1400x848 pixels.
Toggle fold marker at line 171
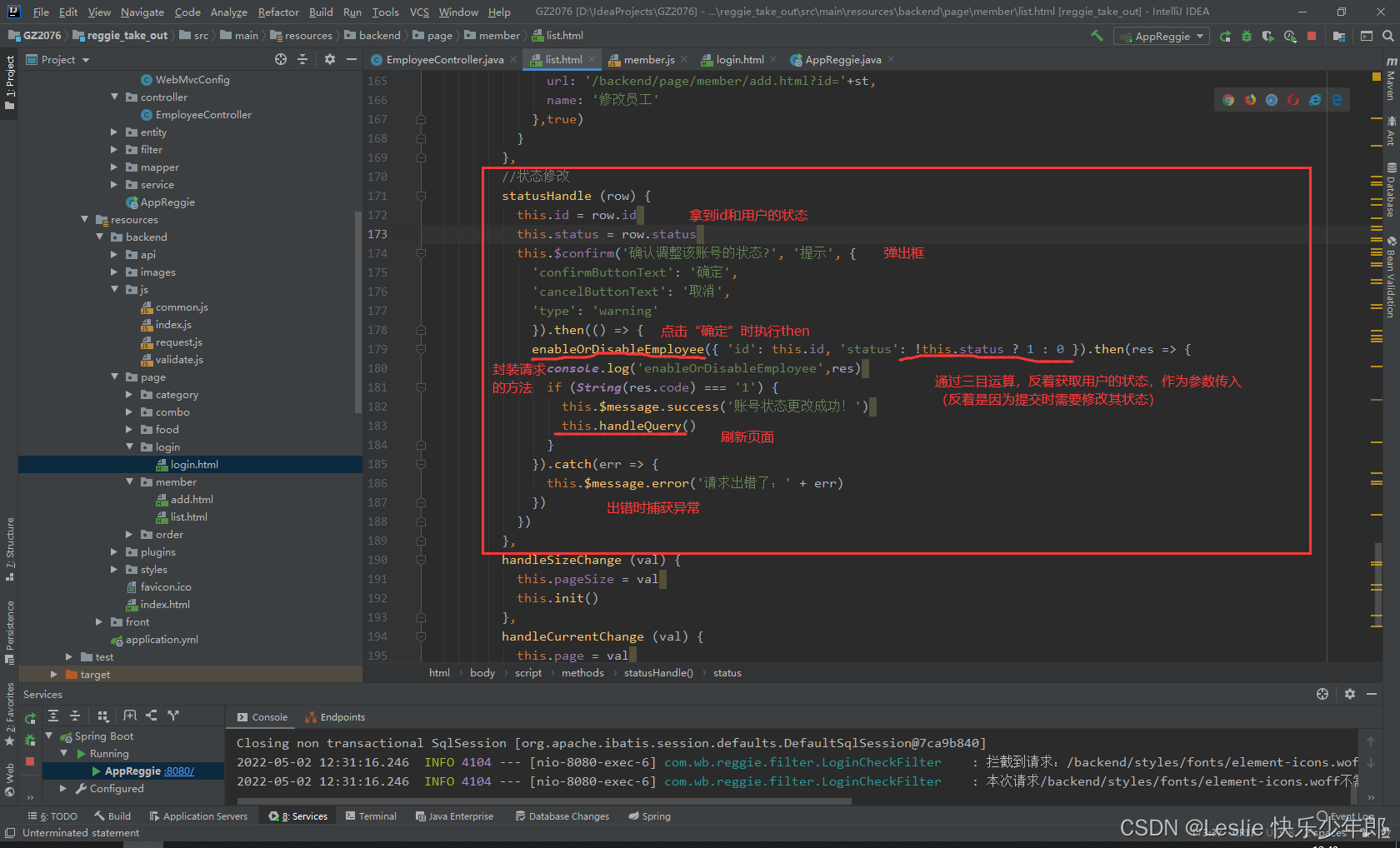click(422, 196)
